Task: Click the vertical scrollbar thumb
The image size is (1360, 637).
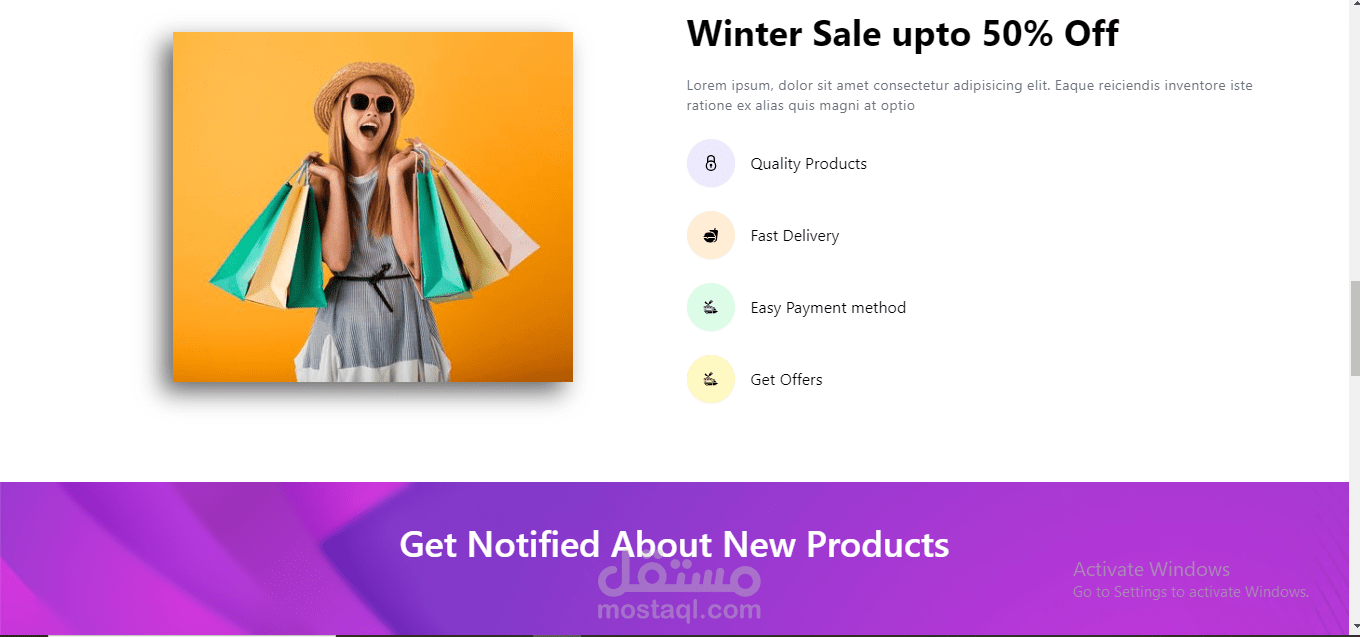Action: [1354, 329]
